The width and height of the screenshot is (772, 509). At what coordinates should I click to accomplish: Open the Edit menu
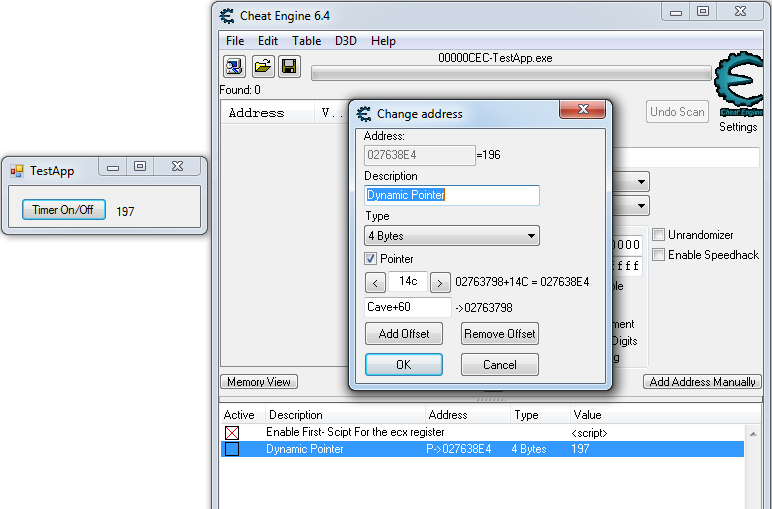pos(268,41)
